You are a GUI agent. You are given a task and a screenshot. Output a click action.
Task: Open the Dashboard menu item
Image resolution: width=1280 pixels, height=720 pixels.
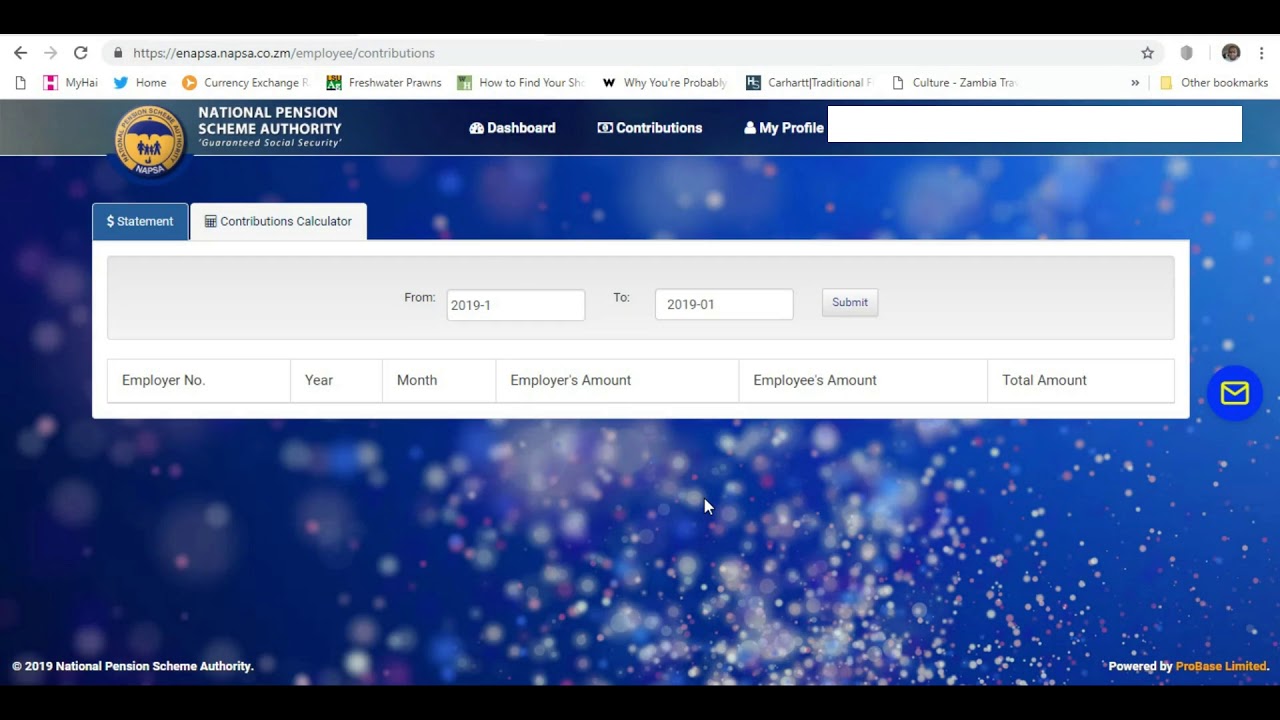pos(512,128)
